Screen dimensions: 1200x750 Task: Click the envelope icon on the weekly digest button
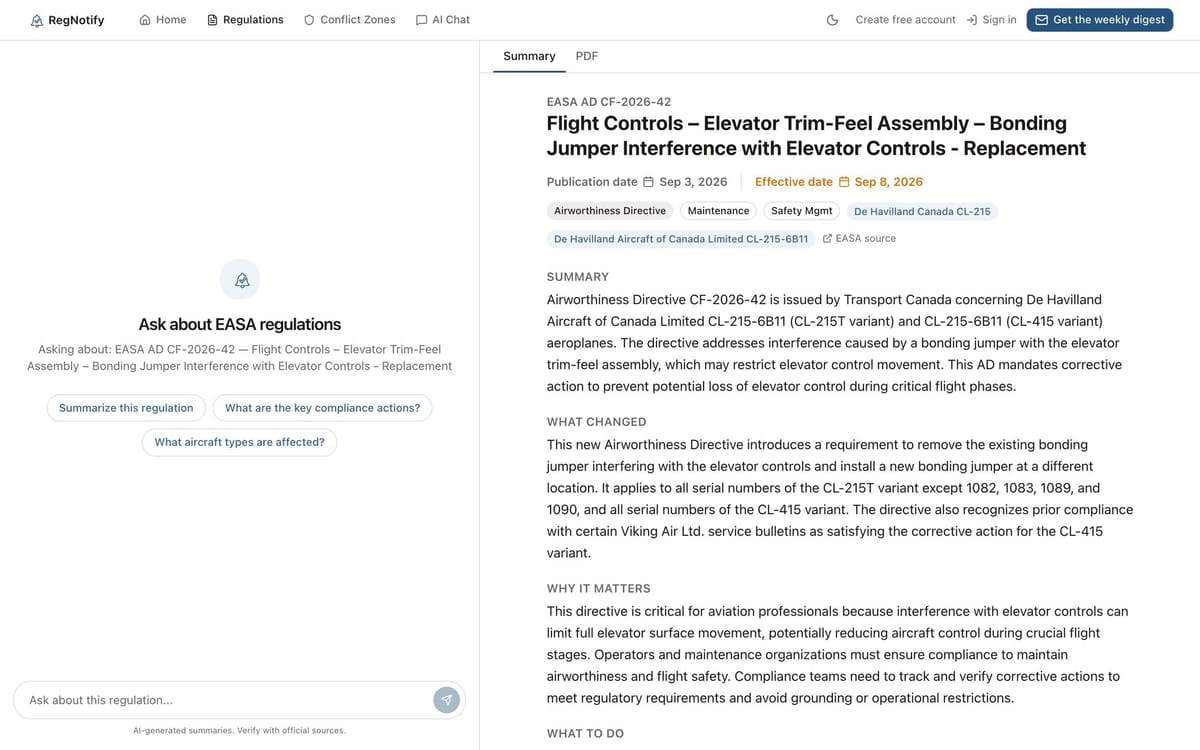pos(1041,20)
